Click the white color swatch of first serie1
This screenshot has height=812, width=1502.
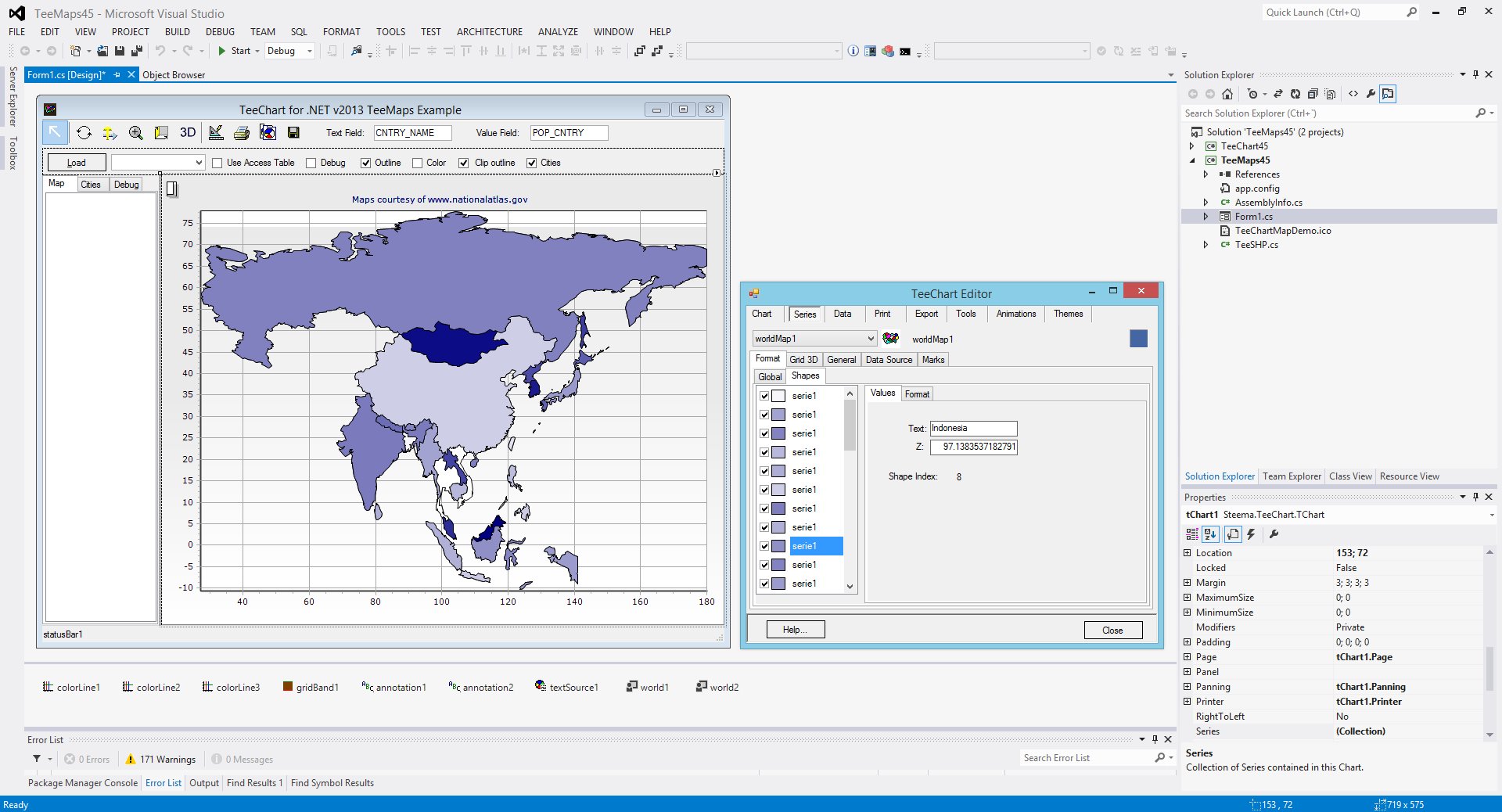point(779,396)
